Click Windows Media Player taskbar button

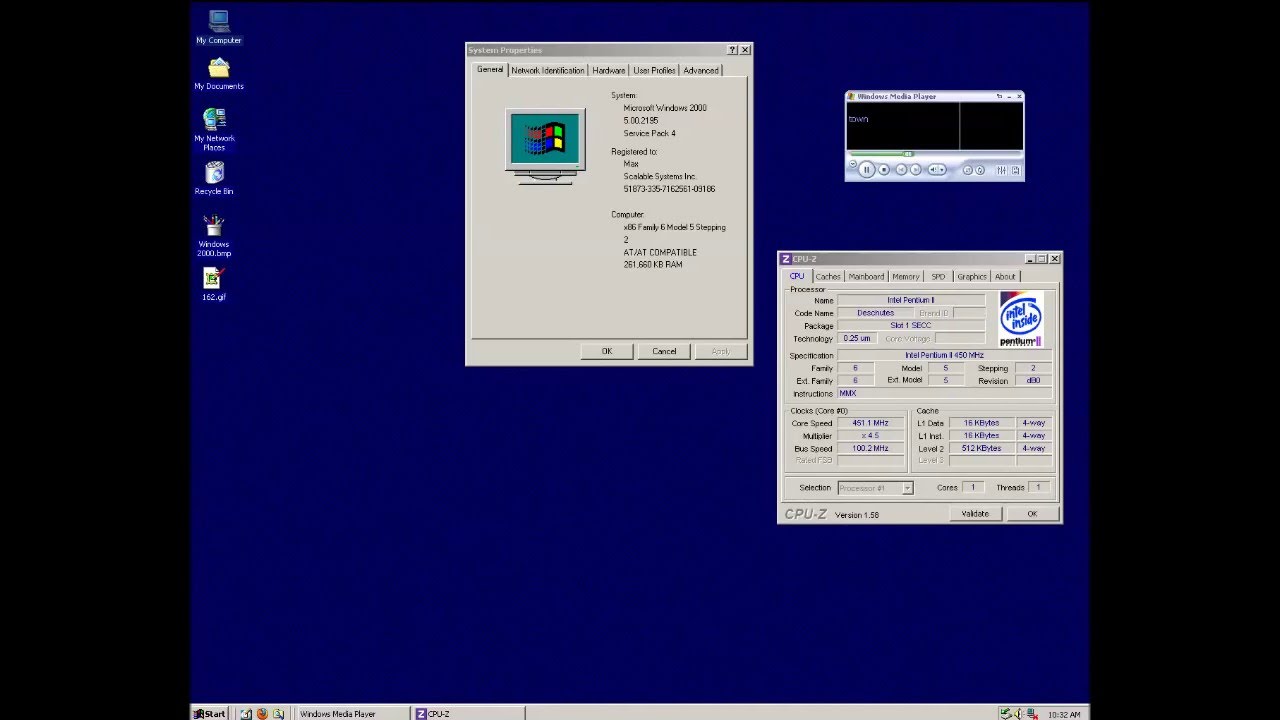[352, 714]
